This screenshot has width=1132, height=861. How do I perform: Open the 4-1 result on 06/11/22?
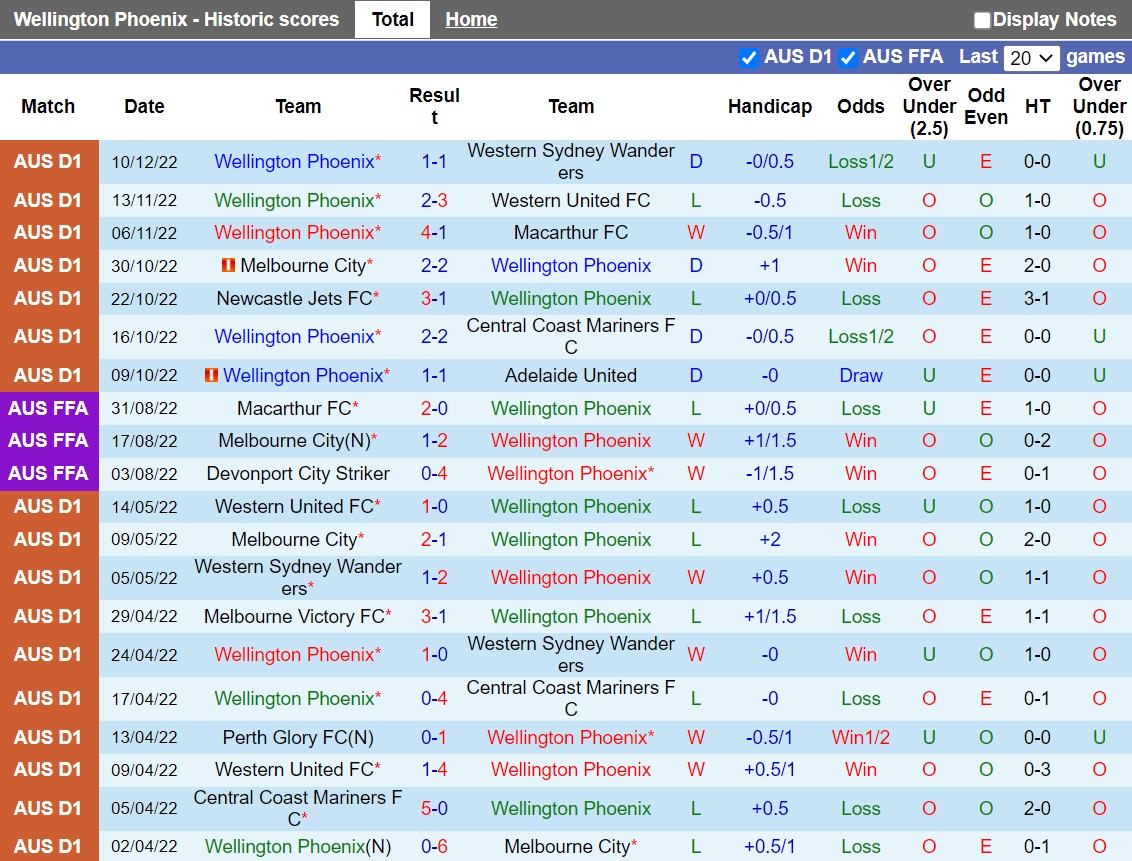(434, 232)
